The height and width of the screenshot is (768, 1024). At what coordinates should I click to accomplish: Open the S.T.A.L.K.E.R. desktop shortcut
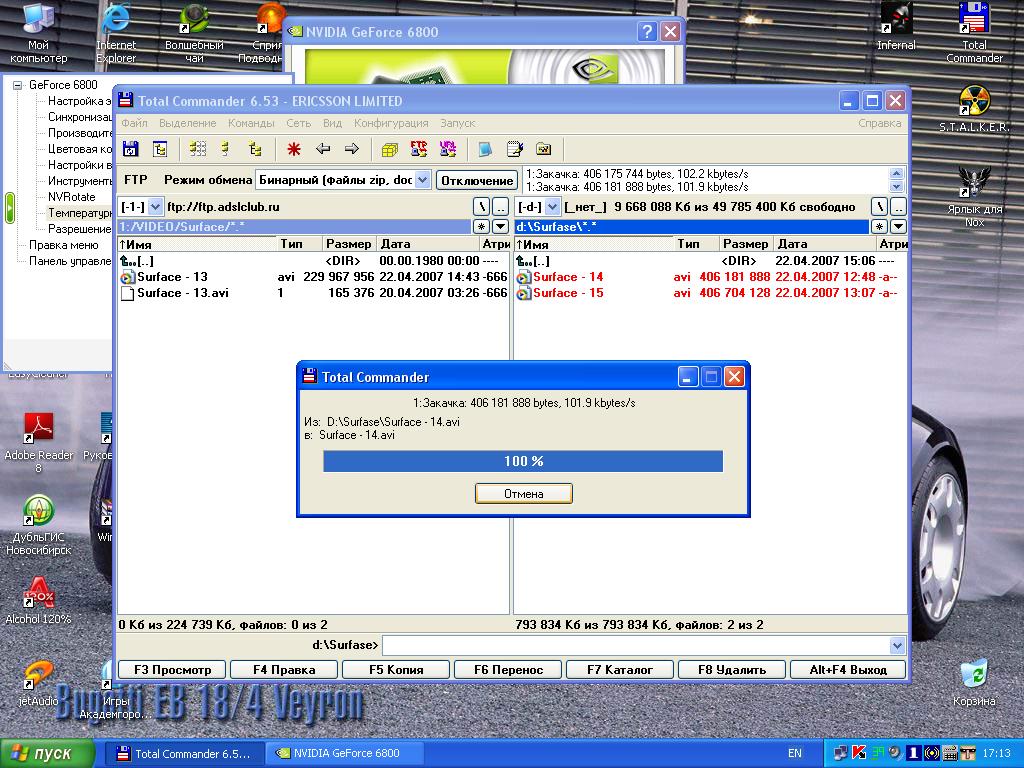(x=974, y=108)
